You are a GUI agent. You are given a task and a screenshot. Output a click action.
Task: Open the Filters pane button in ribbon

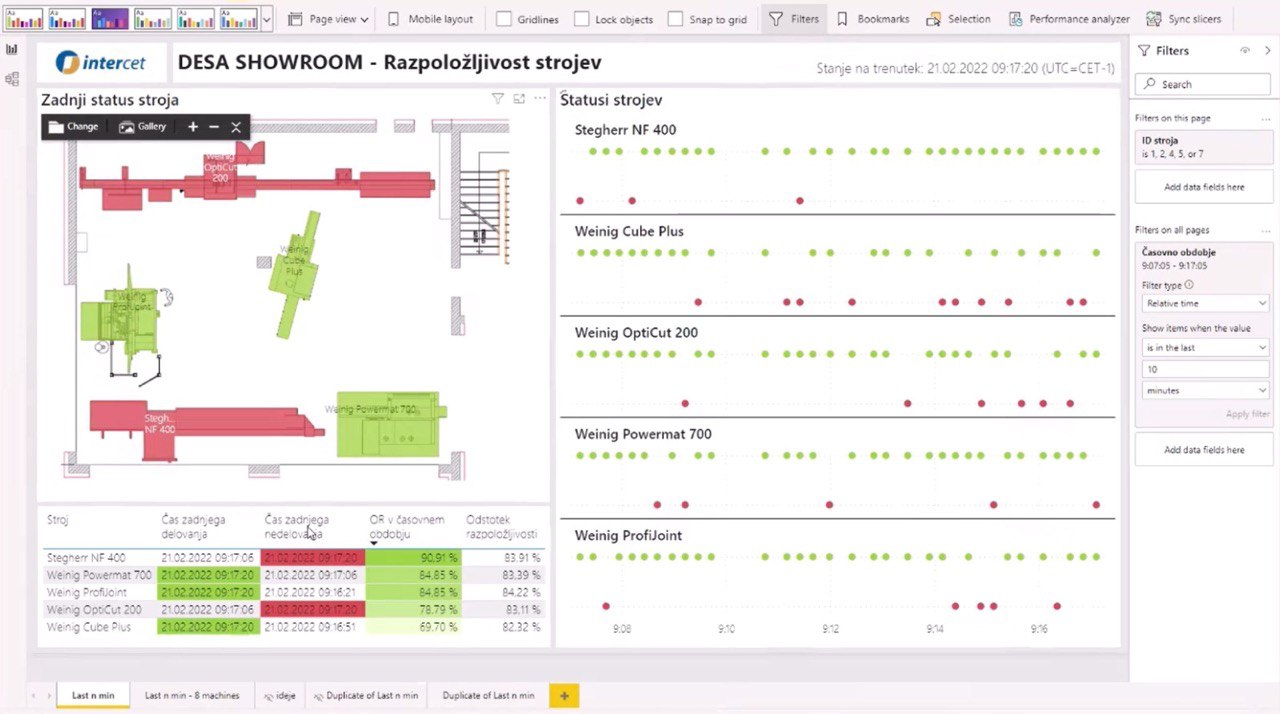click(794, 19)
